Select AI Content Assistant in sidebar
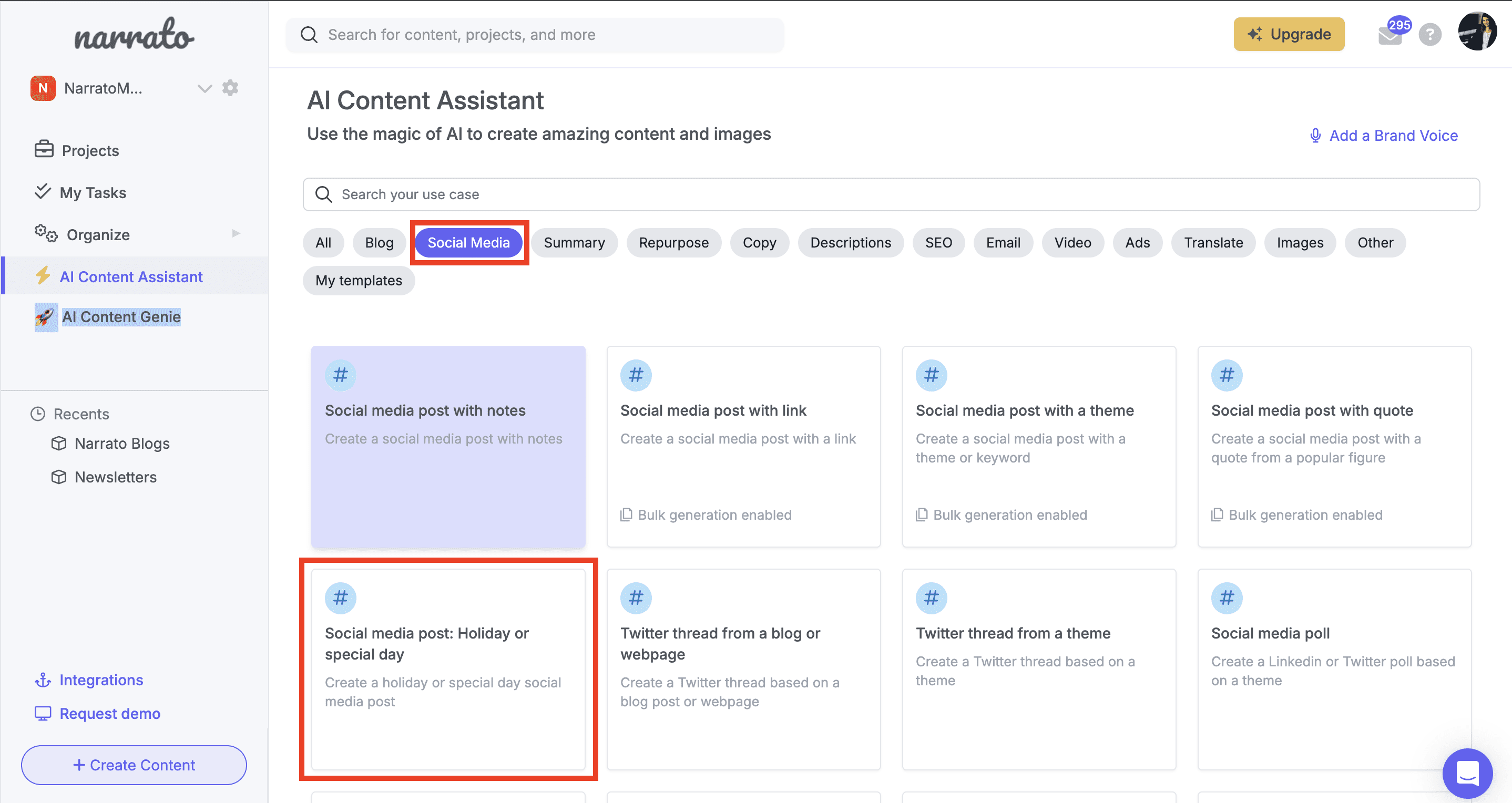Screen dimensions: 1512x803 pos(131,277)
